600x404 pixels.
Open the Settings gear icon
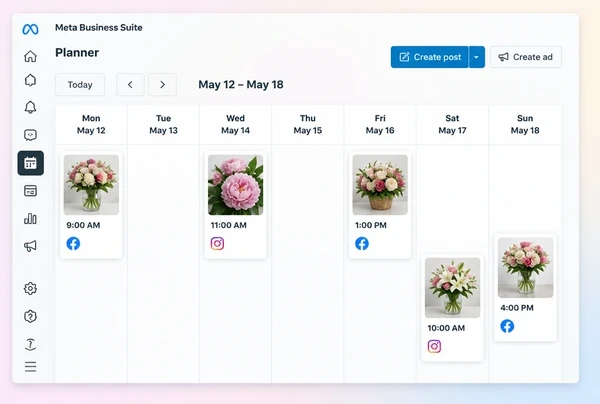click(x=30, y=288)
